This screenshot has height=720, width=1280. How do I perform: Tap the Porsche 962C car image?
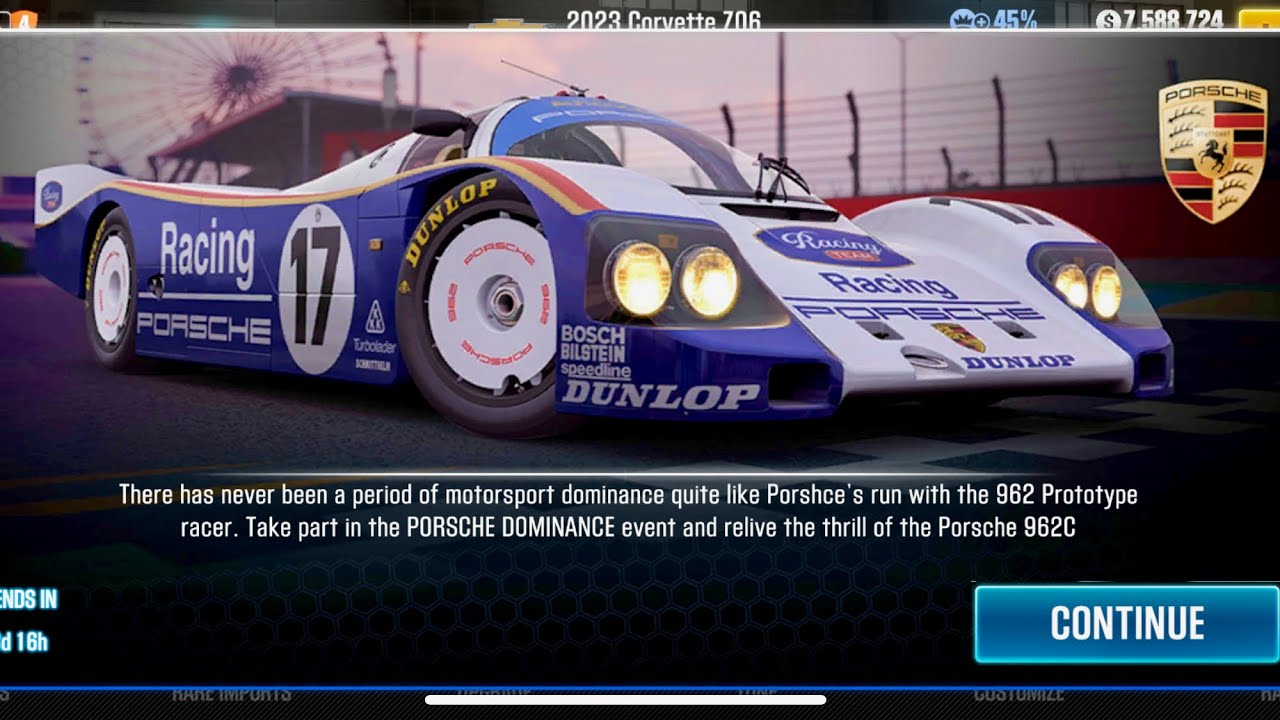pos(604,250)
